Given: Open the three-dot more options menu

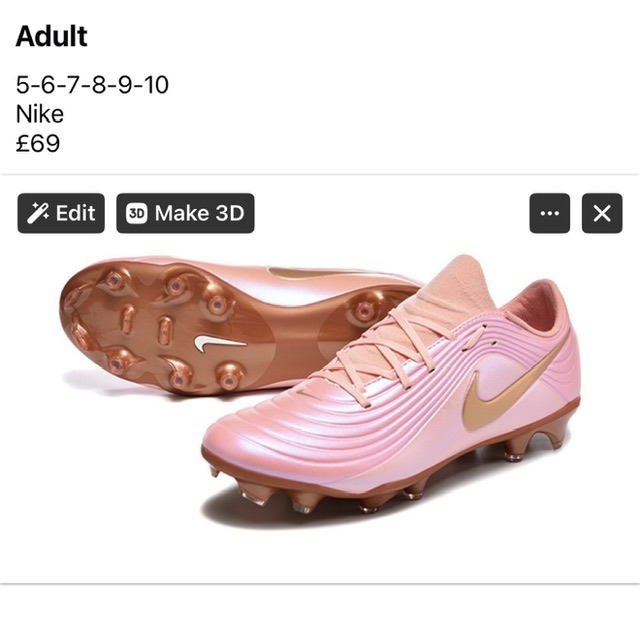Looking at the screenshot, I should [549, 213].
